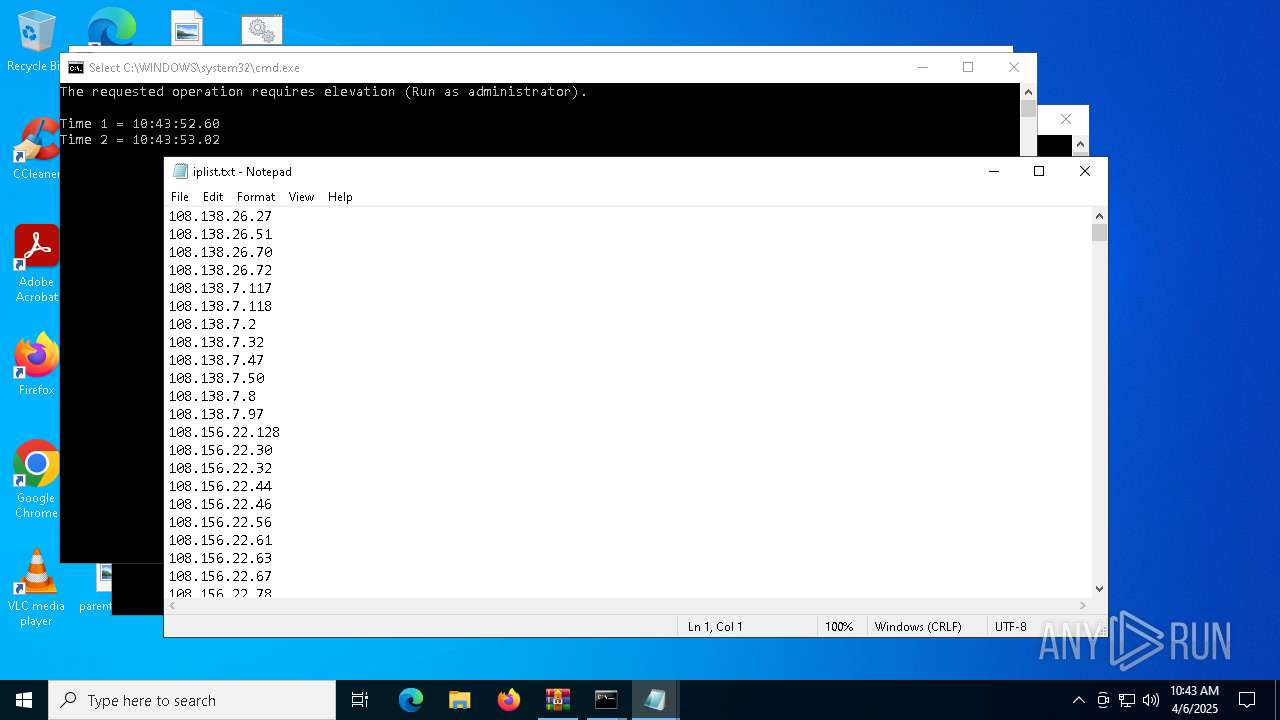Click Notepad's vertical scroll down arrow

[x=1099, y=589]
